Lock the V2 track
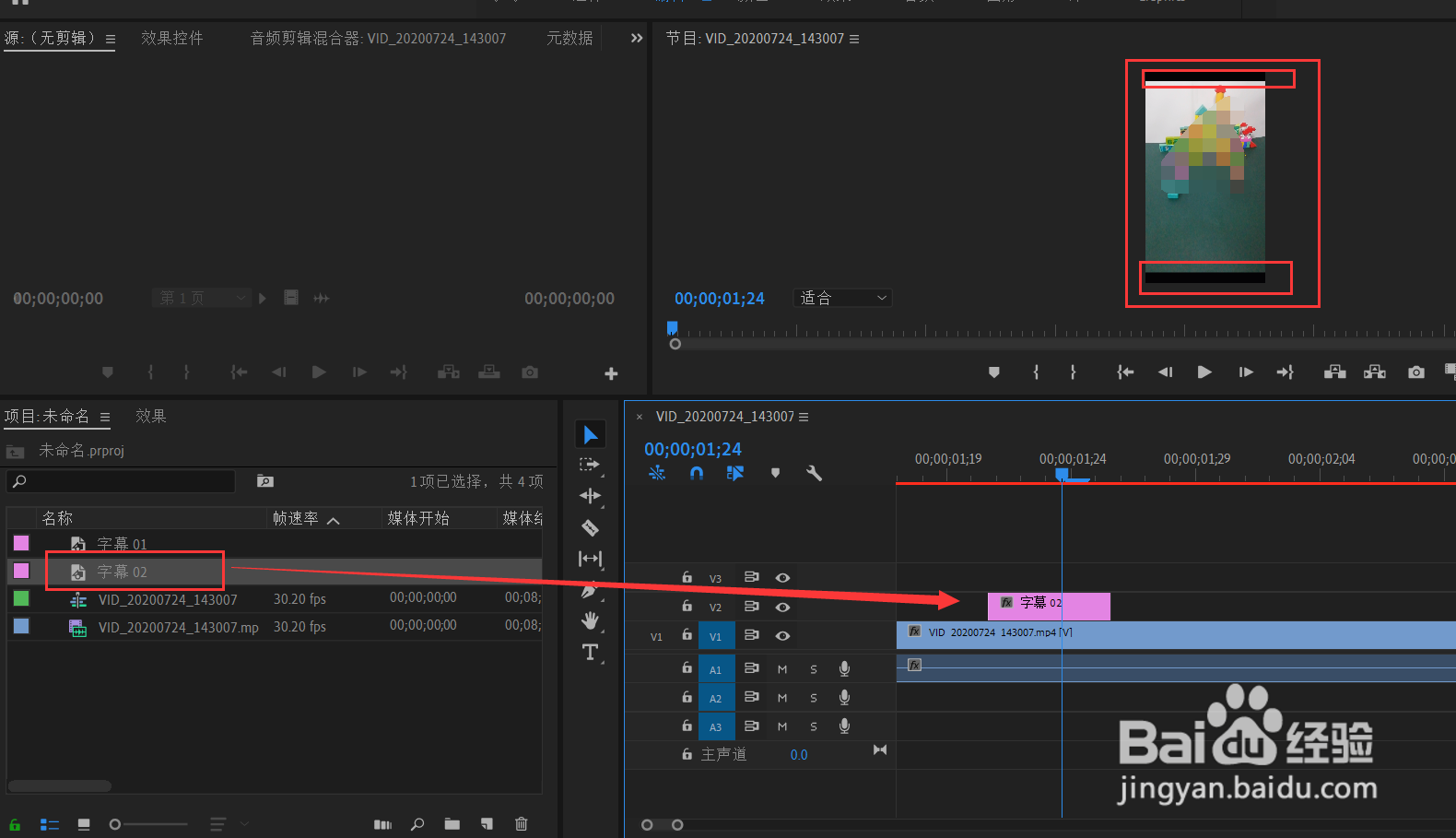 pyautogui.click(x=687, y=606)
